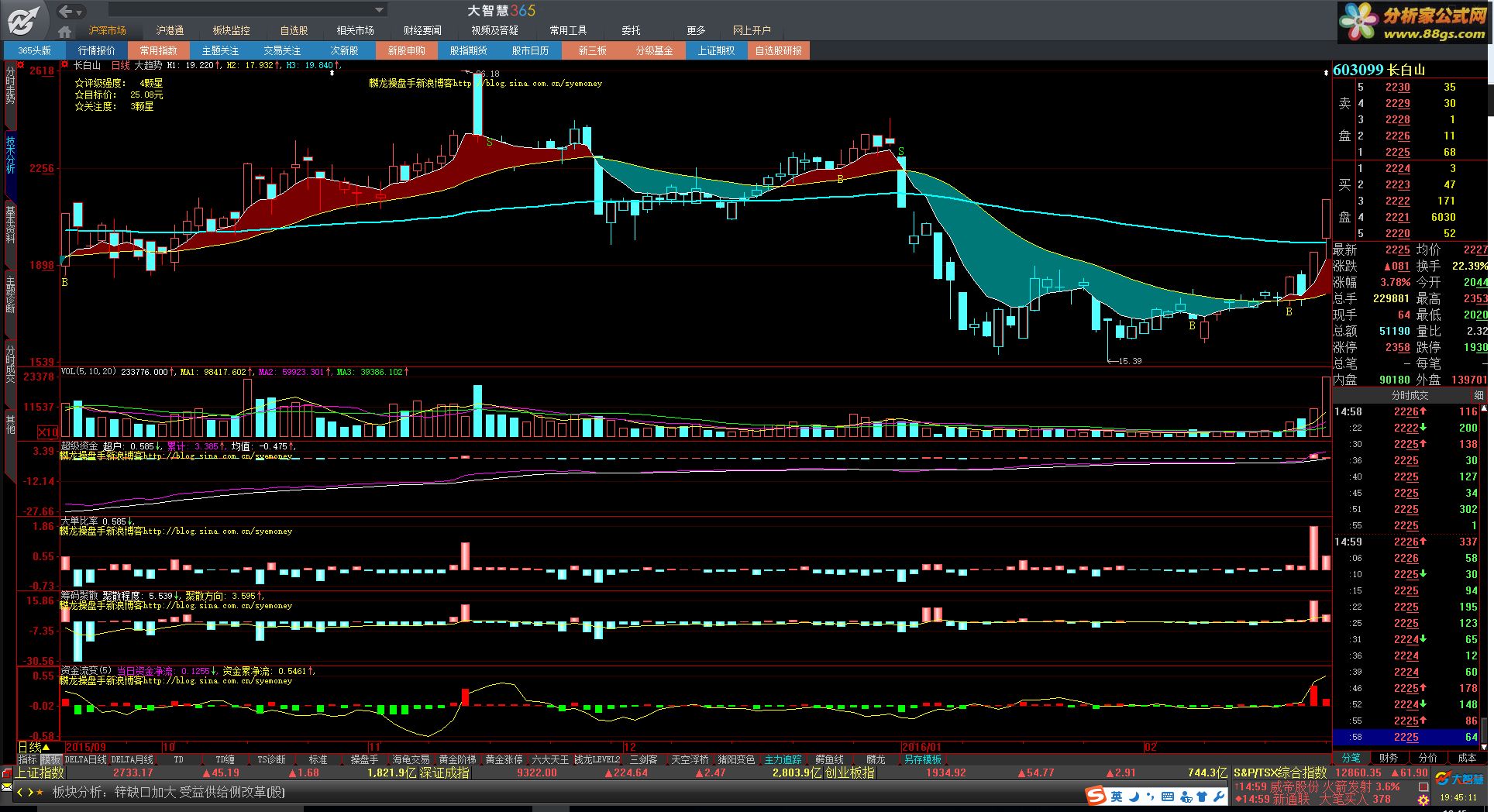
Task: Choose the TD缠 template
Action: pos(225,759)
